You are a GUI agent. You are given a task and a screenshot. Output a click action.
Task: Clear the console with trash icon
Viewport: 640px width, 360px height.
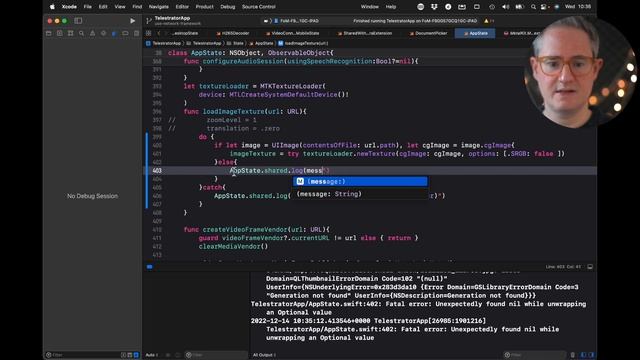pos(573,355)
